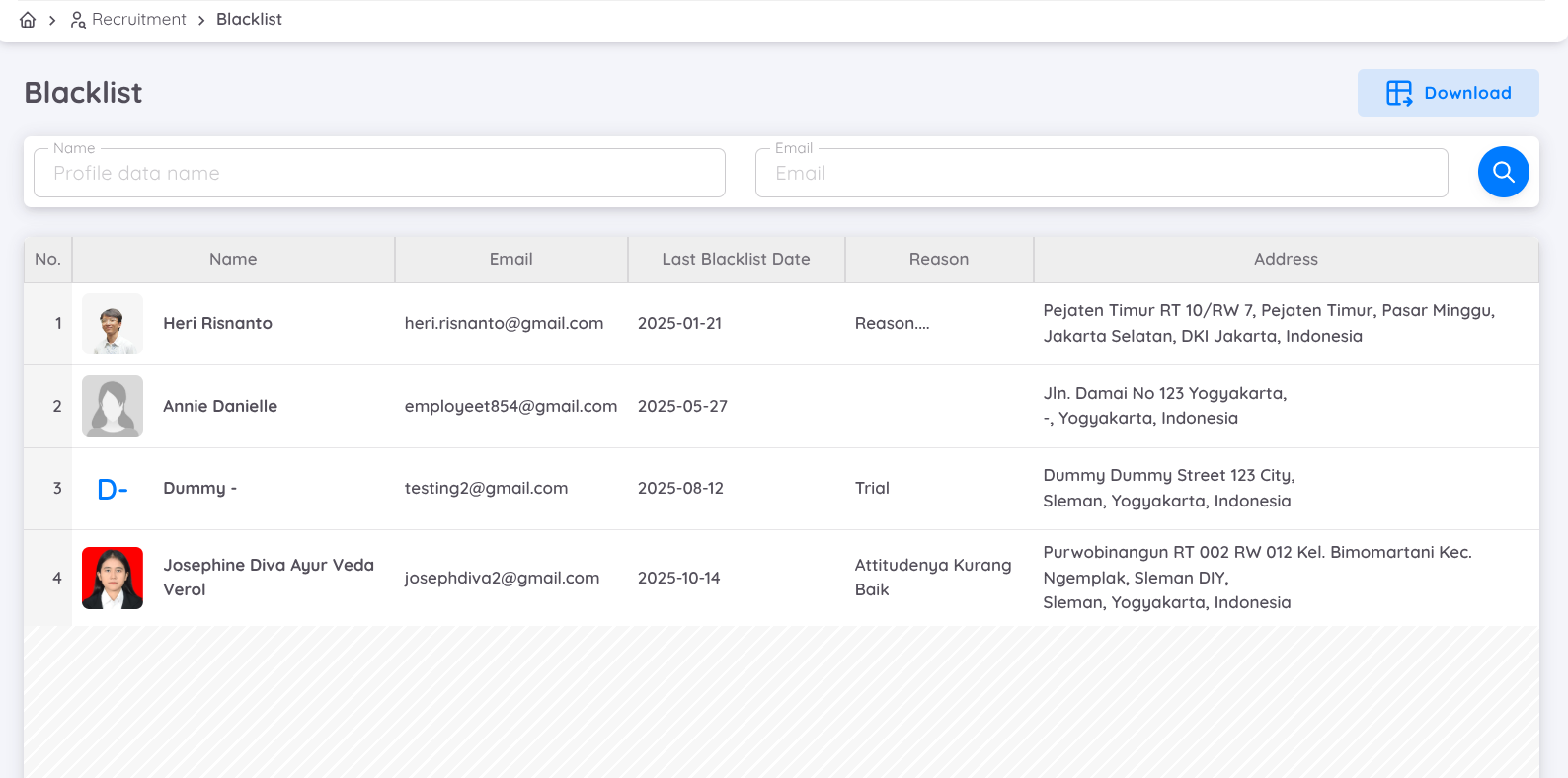1568x778 pixels.
Task: Select the Heri Risnanto name cell
Action: [x=217, y=324]
